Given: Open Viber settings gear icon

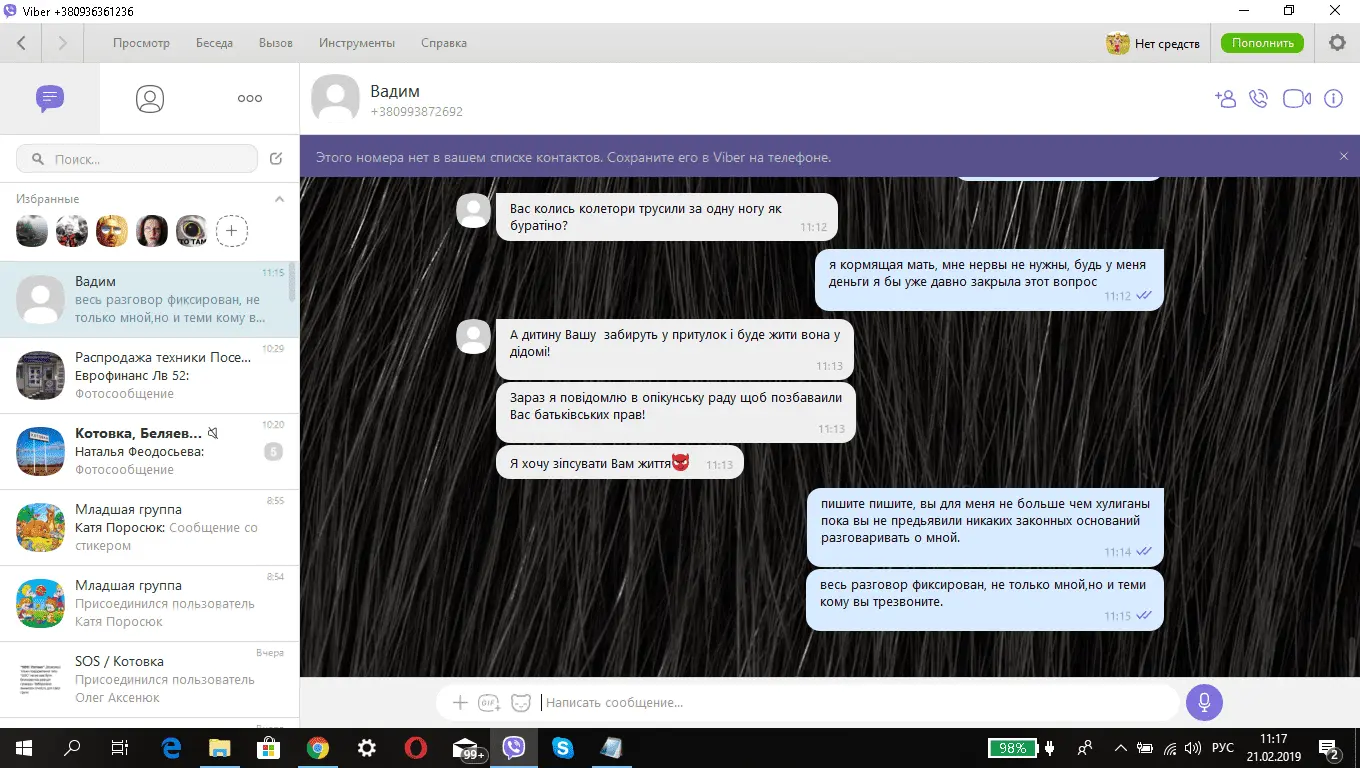Looking at the screenshot, I should click(1337, 43).
